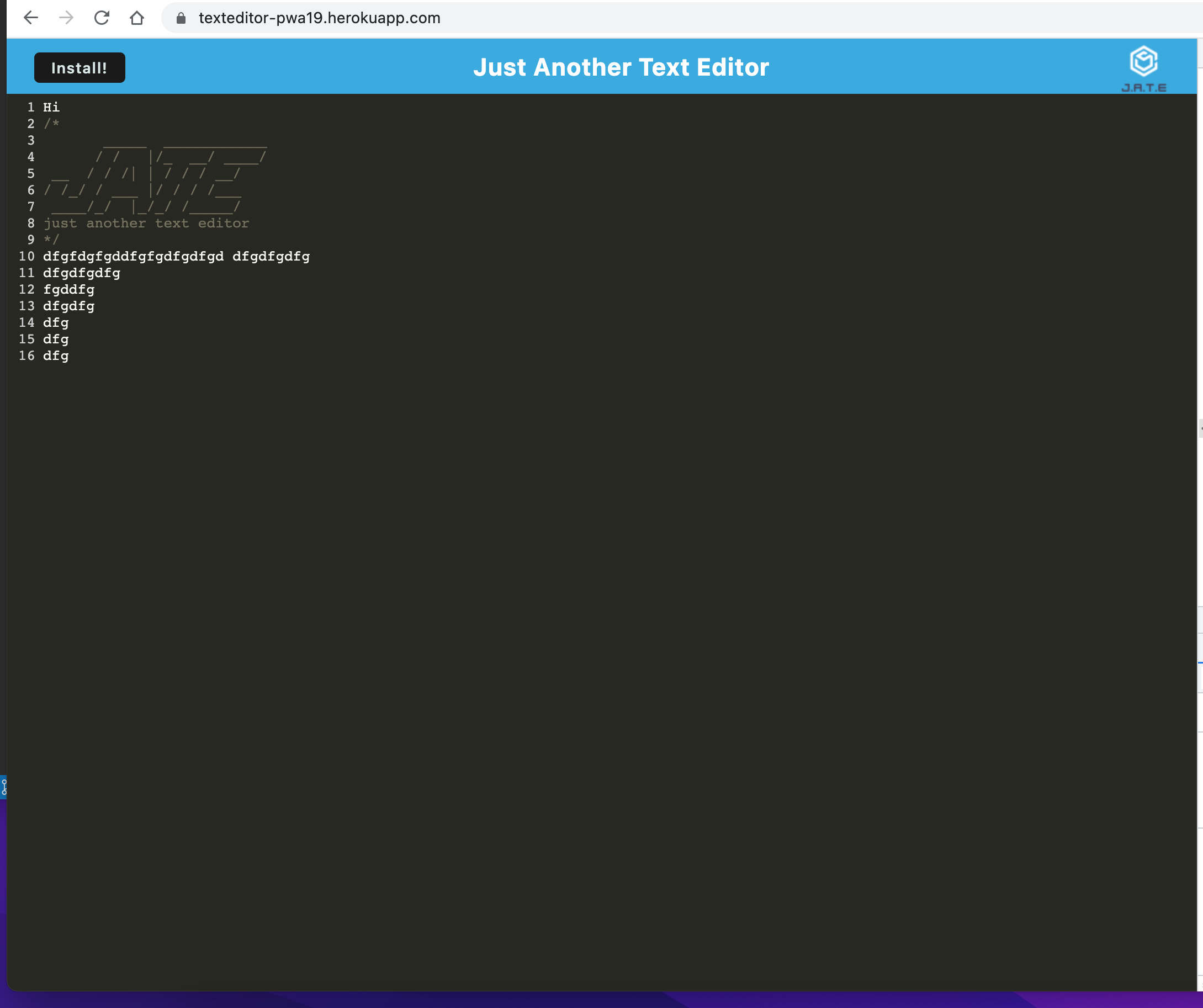Select the J.A.T.E label under the logo
Image resolution: width=1203 pixels, height=1008 pixels.
[x=1143, y=88]
